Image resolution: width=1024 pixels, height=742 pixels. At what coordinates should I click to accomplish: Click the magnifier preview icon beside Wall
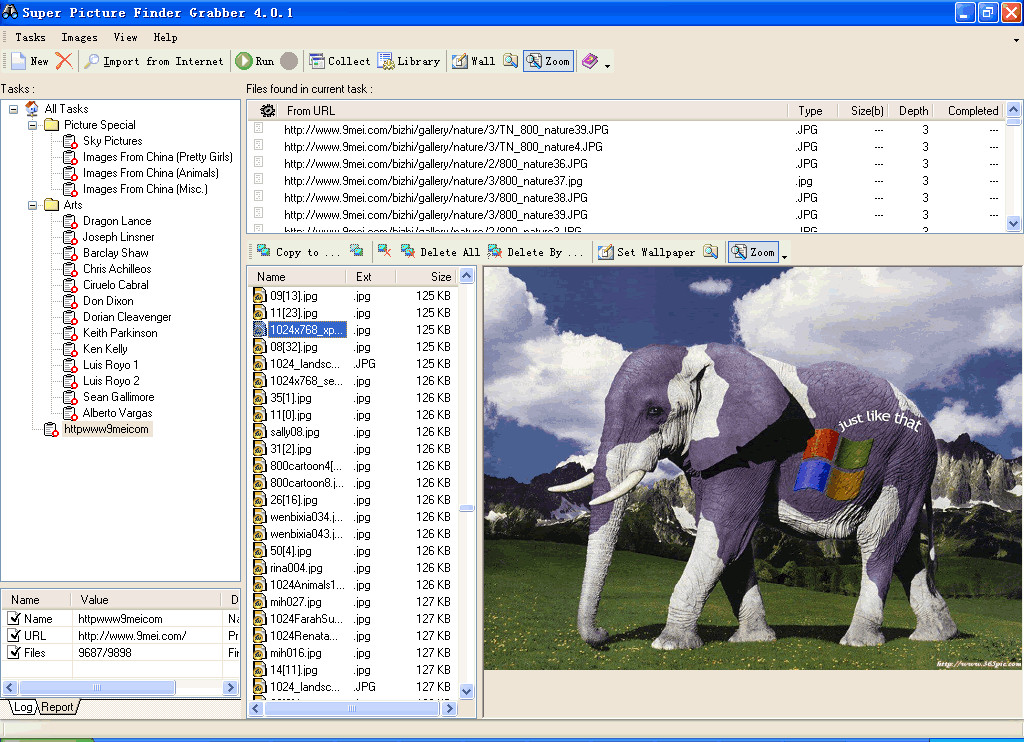[x=511, y=61]
